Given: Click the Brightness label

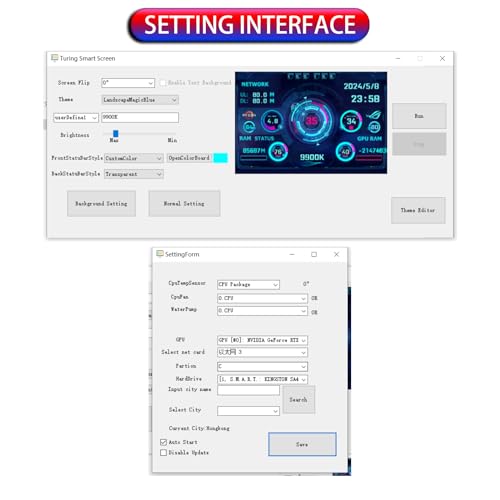Looking at the screenshot, I should pyautogui.click(x=75, y=135).
